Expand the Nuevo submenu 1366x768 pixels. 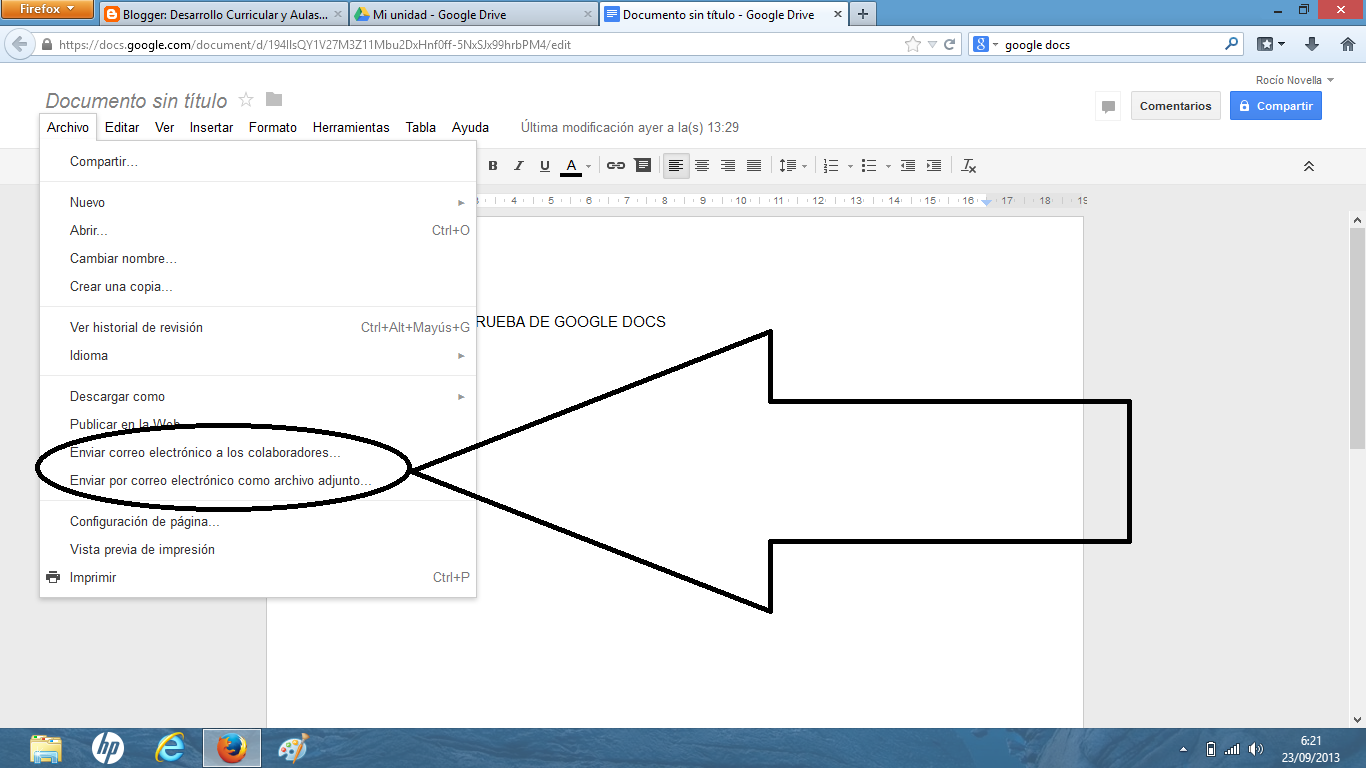[258, 202]
